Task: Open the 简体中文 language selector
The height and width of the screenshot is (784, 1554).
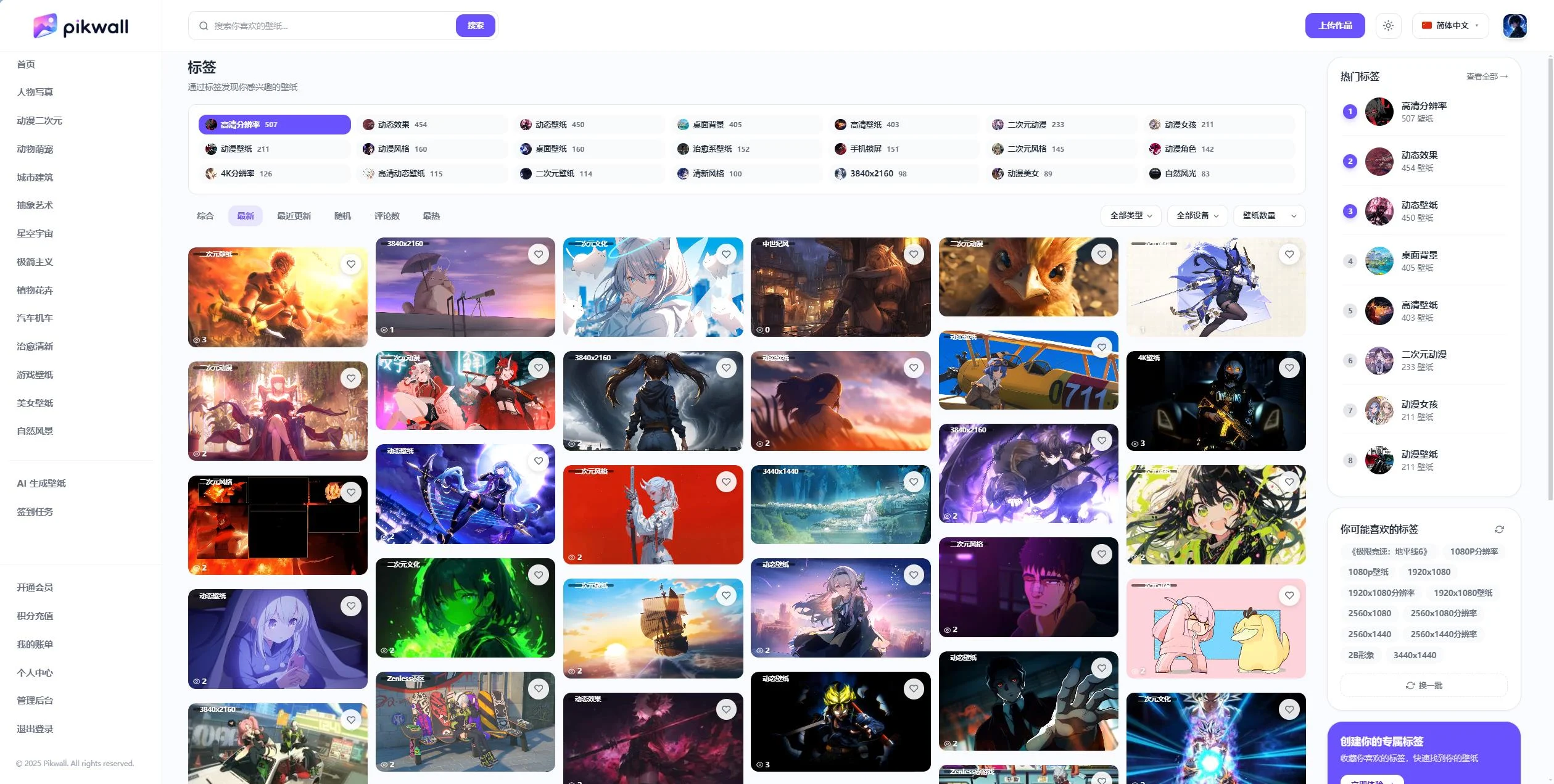Action: pyautogui.click(x=1450, y=26)
